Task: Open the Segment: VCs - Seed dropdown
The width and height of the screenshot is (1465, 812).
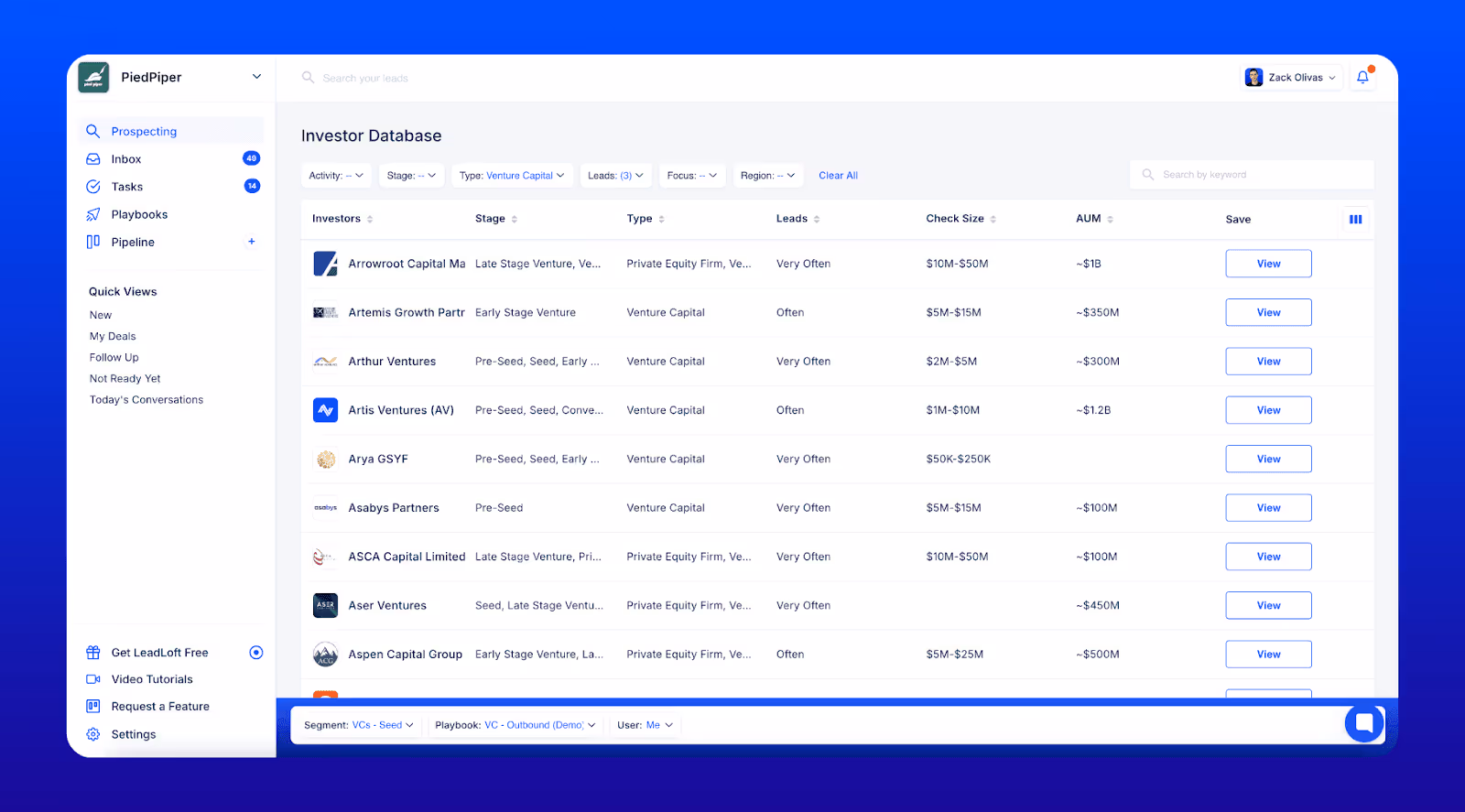Action: (x=359, y=725)
